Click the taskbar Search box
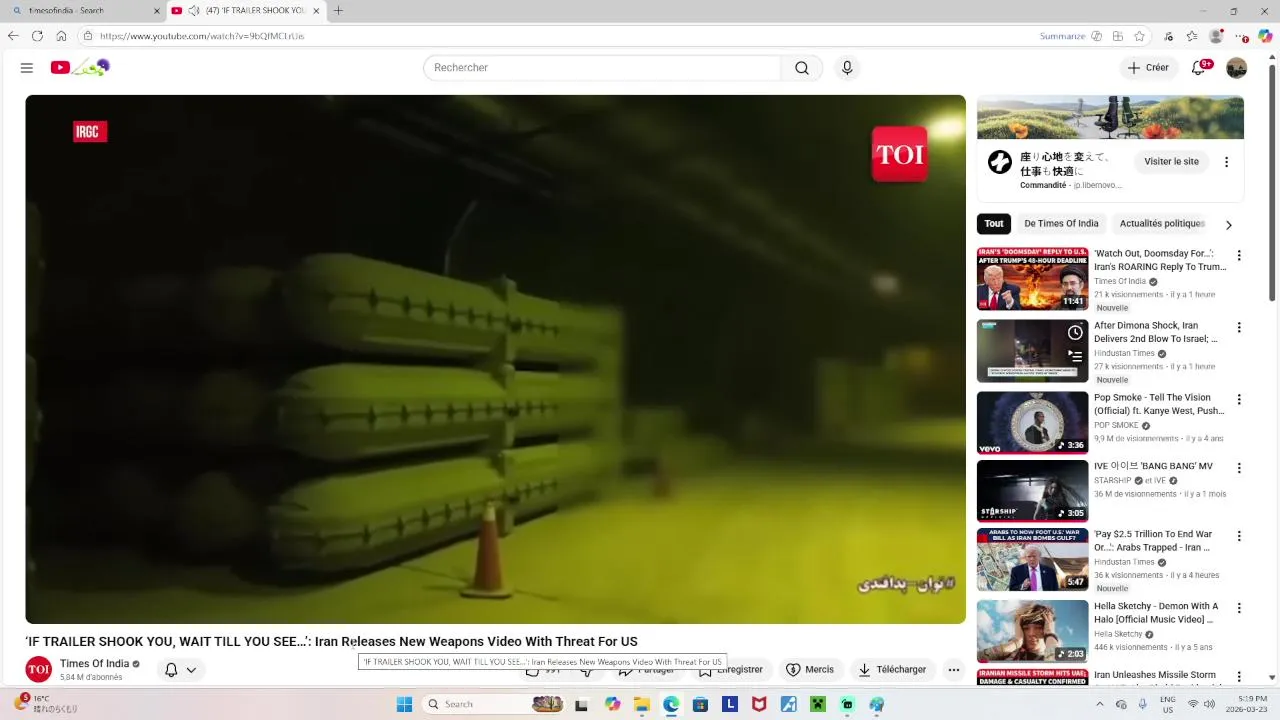The width and height of the screenshot is (1280, 720). (494, 704)
